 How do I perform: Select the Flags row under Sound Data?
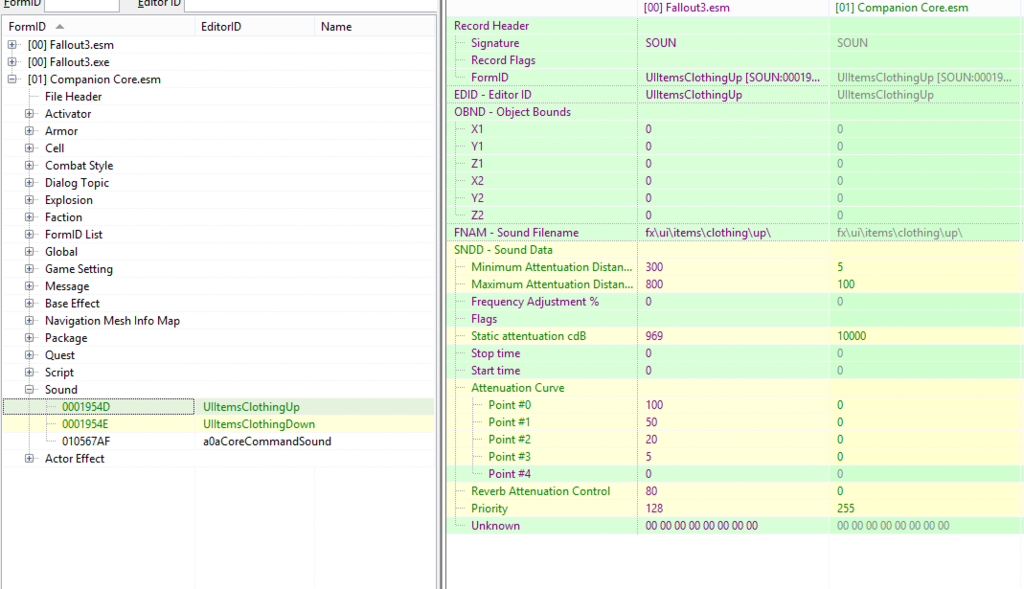pos(735,319)
